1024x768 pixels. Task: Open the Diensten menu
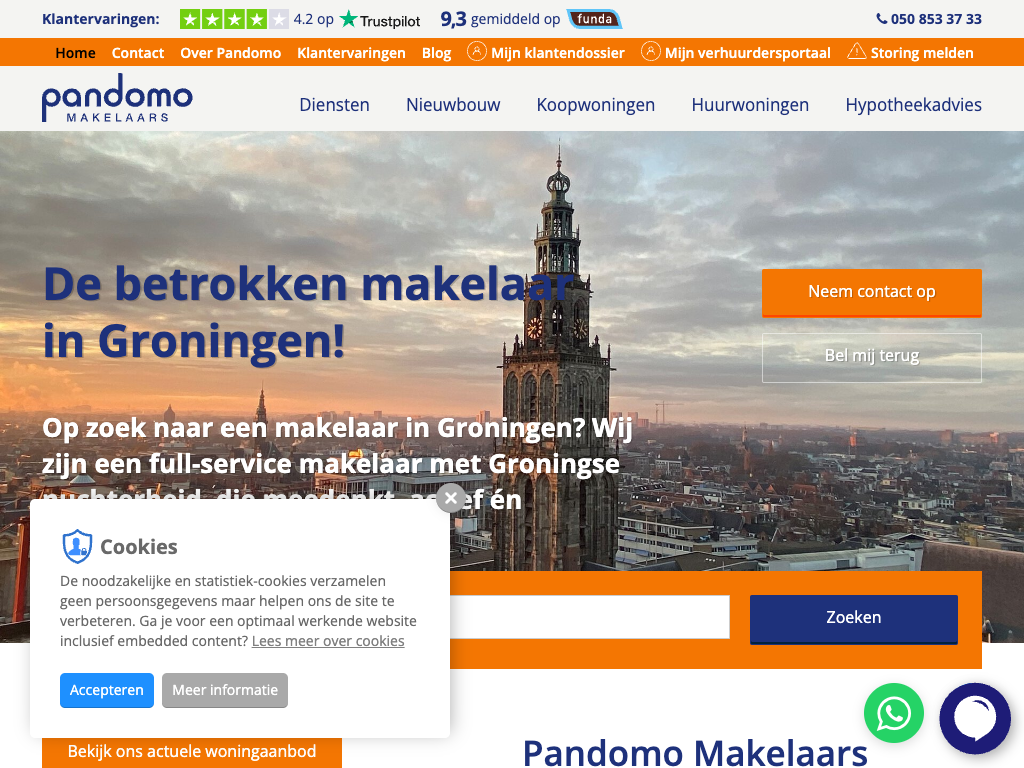[334, 104]
